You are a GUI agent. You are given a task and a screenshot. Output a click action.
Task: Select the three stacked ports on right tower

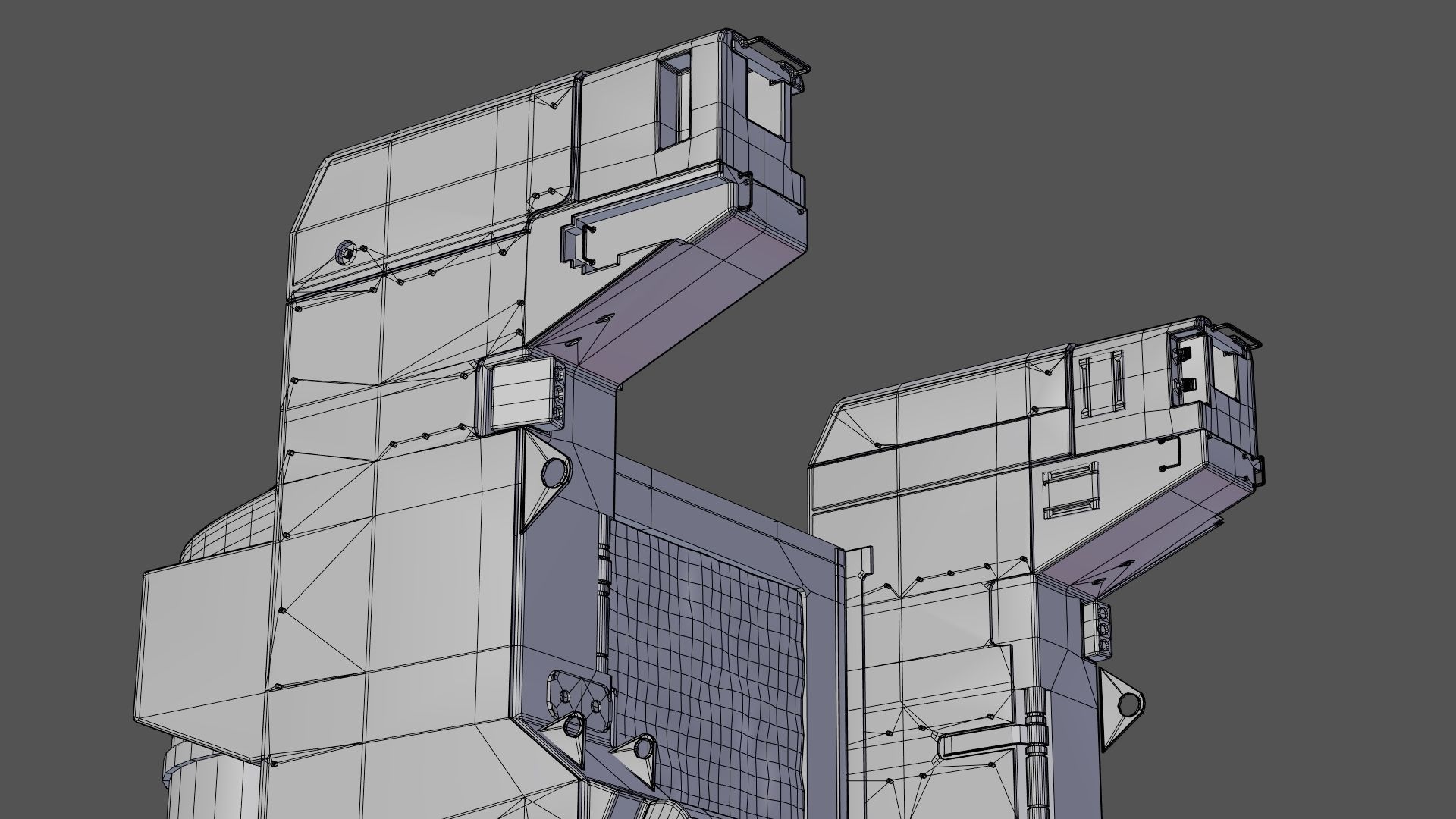(1104, 629)
